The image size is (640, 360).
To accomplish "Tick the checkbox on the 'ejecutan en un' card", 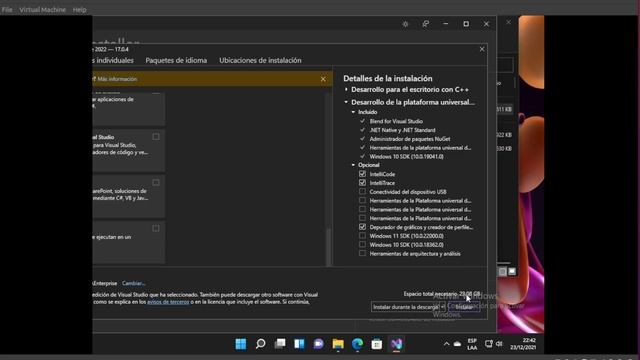I will click(x=156, y=228).
